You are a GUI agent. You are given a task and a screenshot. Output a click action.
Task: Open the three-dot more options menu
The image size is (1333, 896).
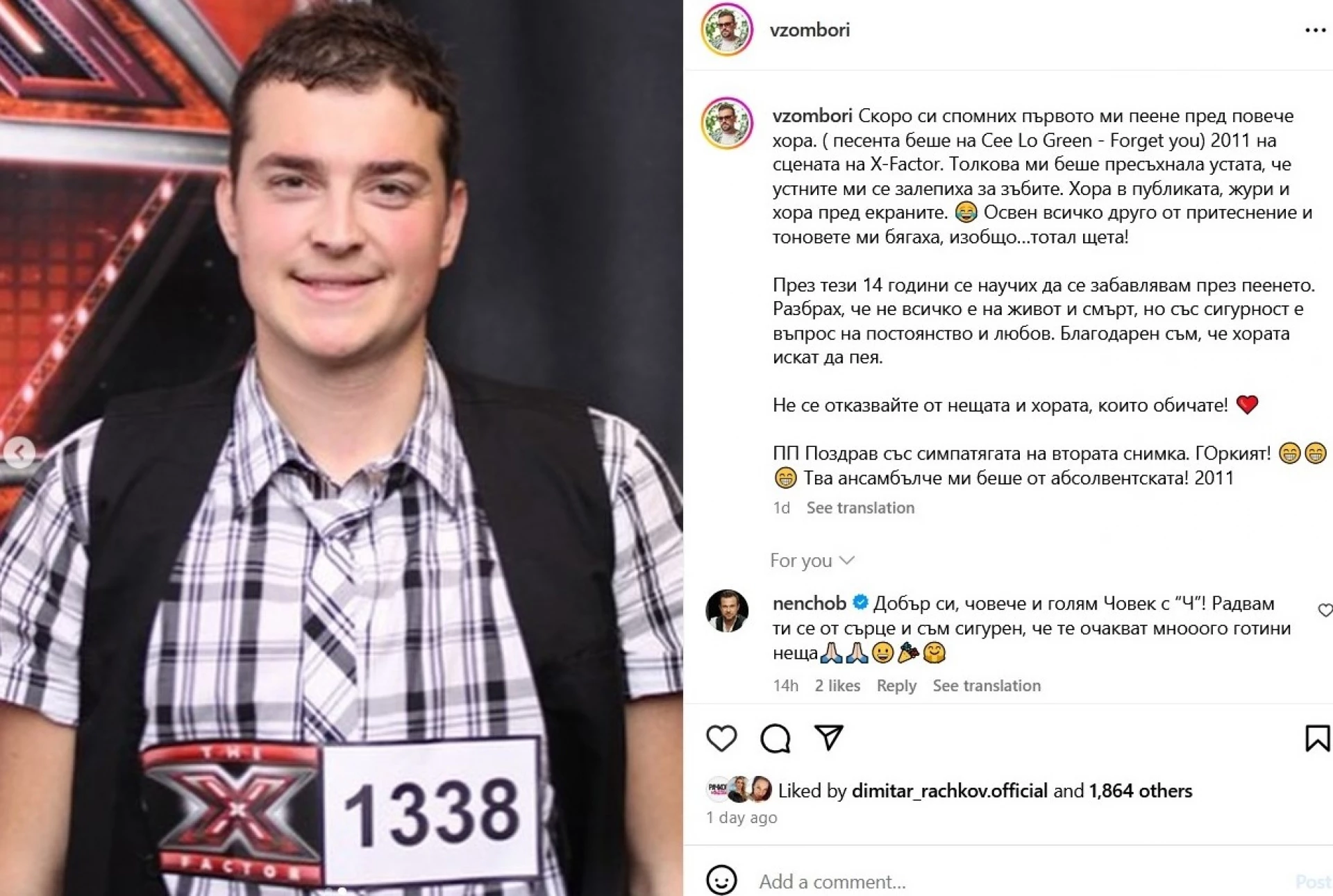[1315, 31]
